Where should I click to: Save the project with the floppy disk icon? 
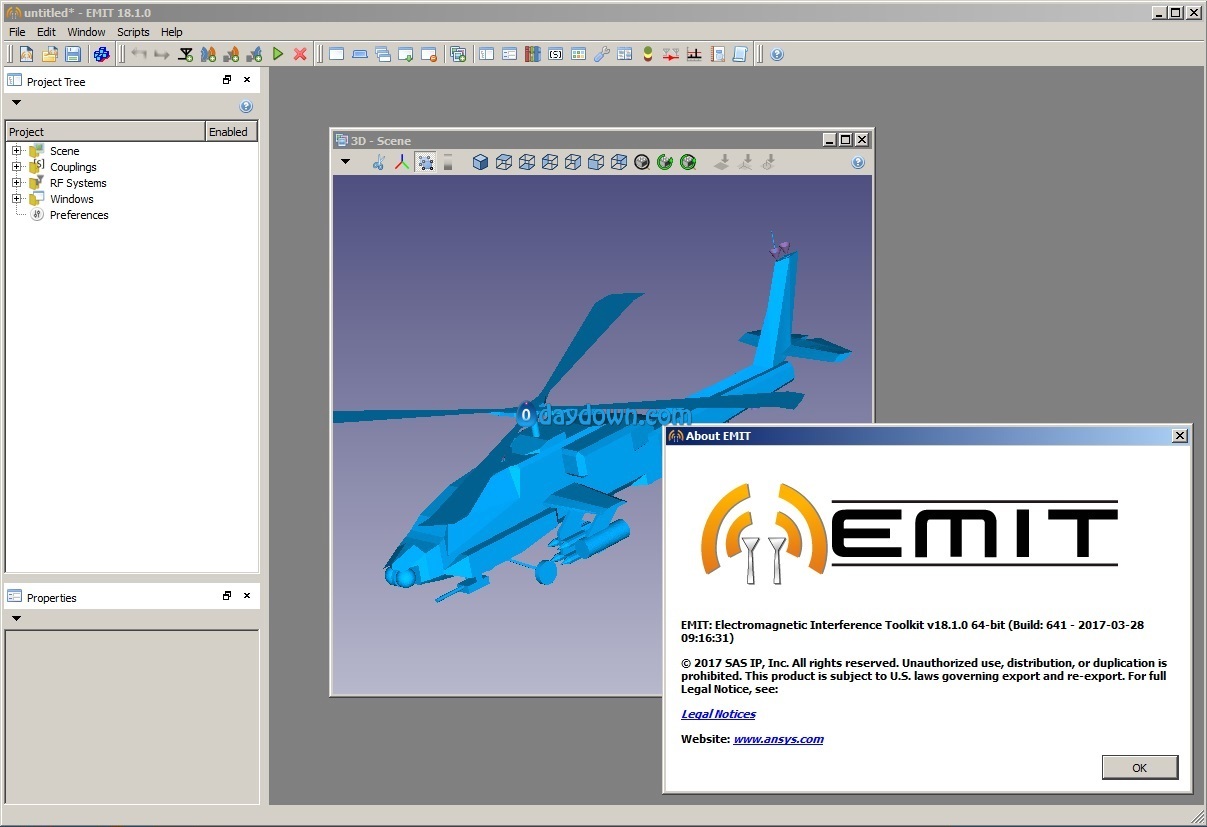(x=73, y=54)
